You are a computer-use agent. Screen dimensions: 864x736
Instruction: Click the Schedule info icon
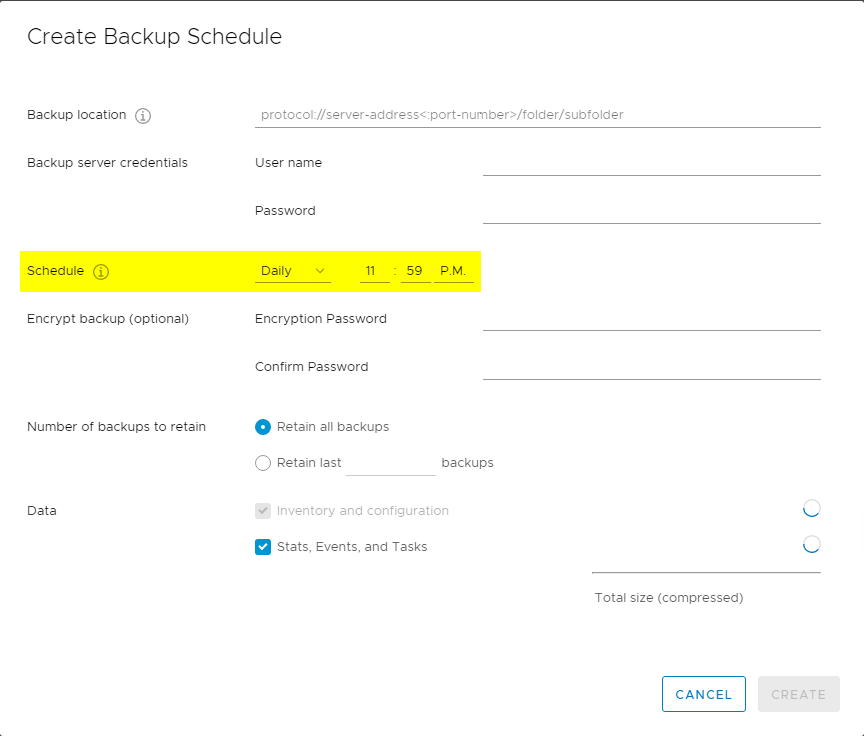coord(101,272)
